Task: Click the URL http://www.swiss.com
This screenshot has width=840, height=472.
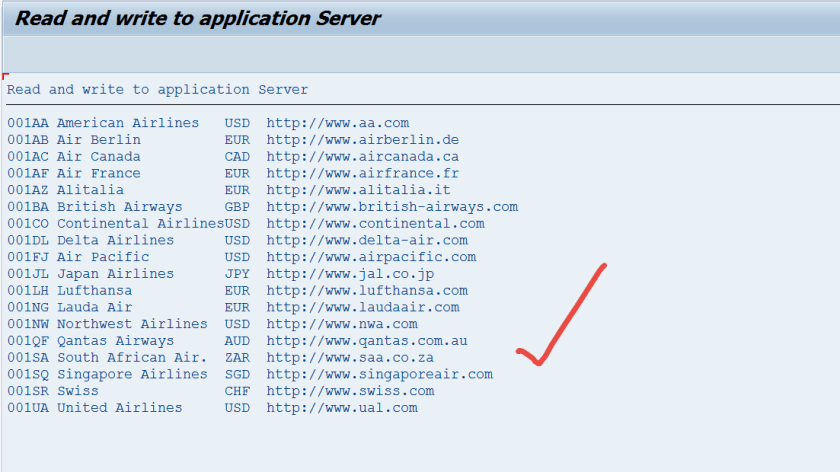Action: [x=350, y=391]
